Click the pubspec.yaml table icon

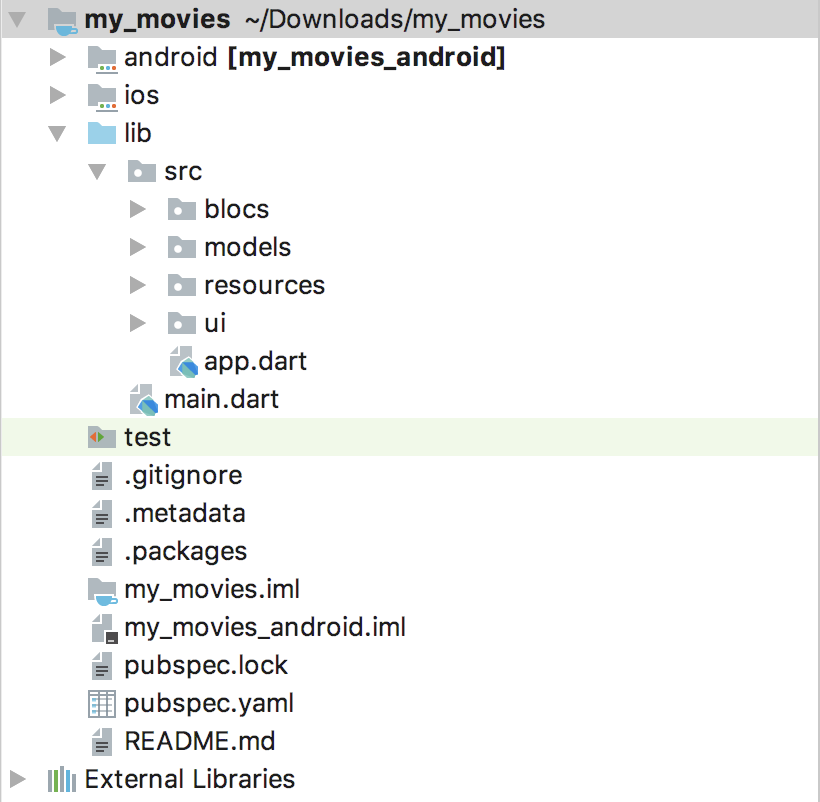pos(102,704)
